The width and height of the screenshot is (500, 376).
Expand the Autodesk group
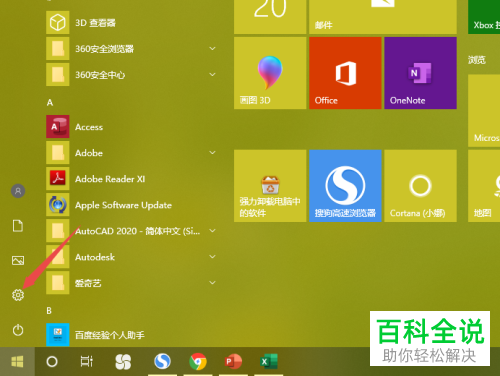(212, 257)
